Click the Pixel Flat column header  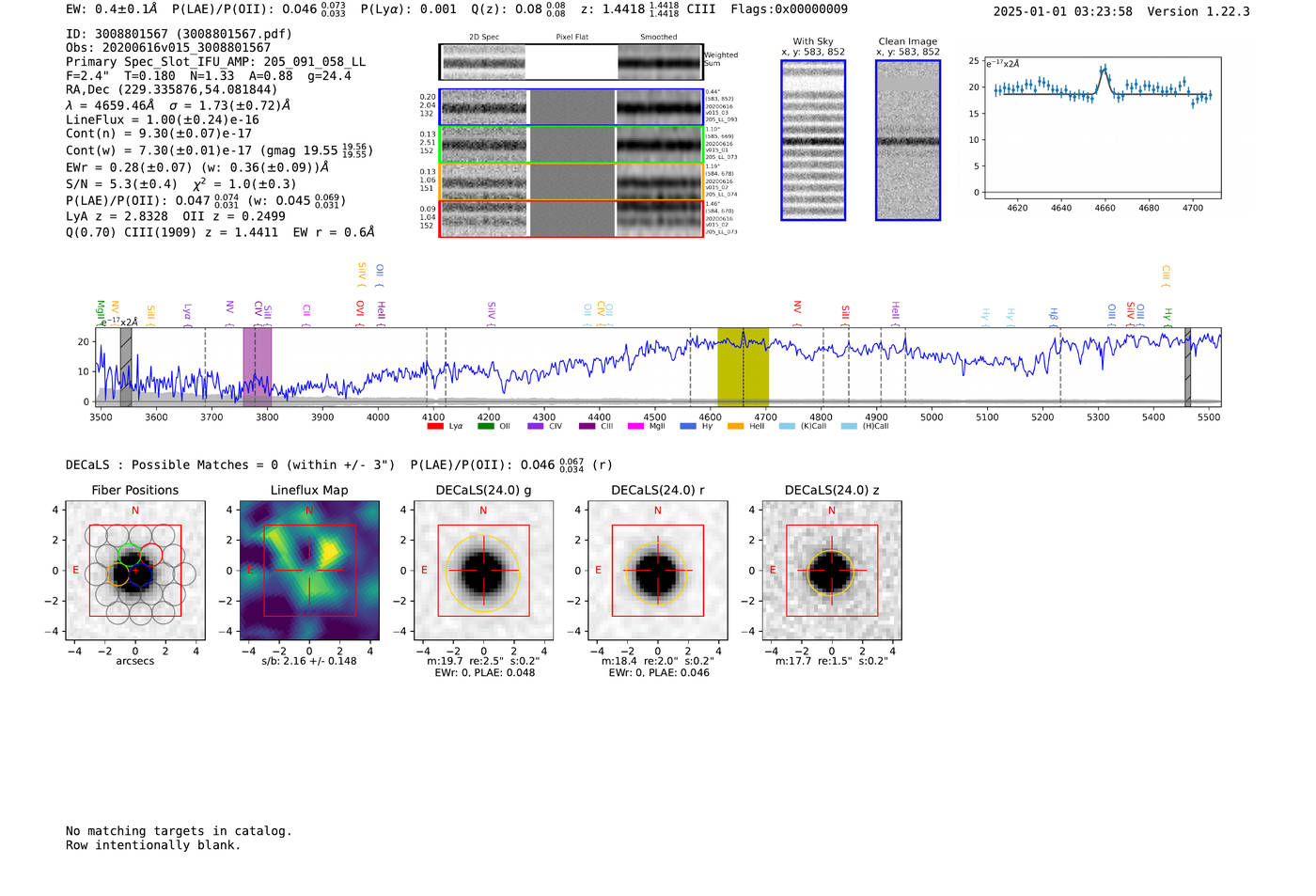pyautogui.click(x=572, y=38)
